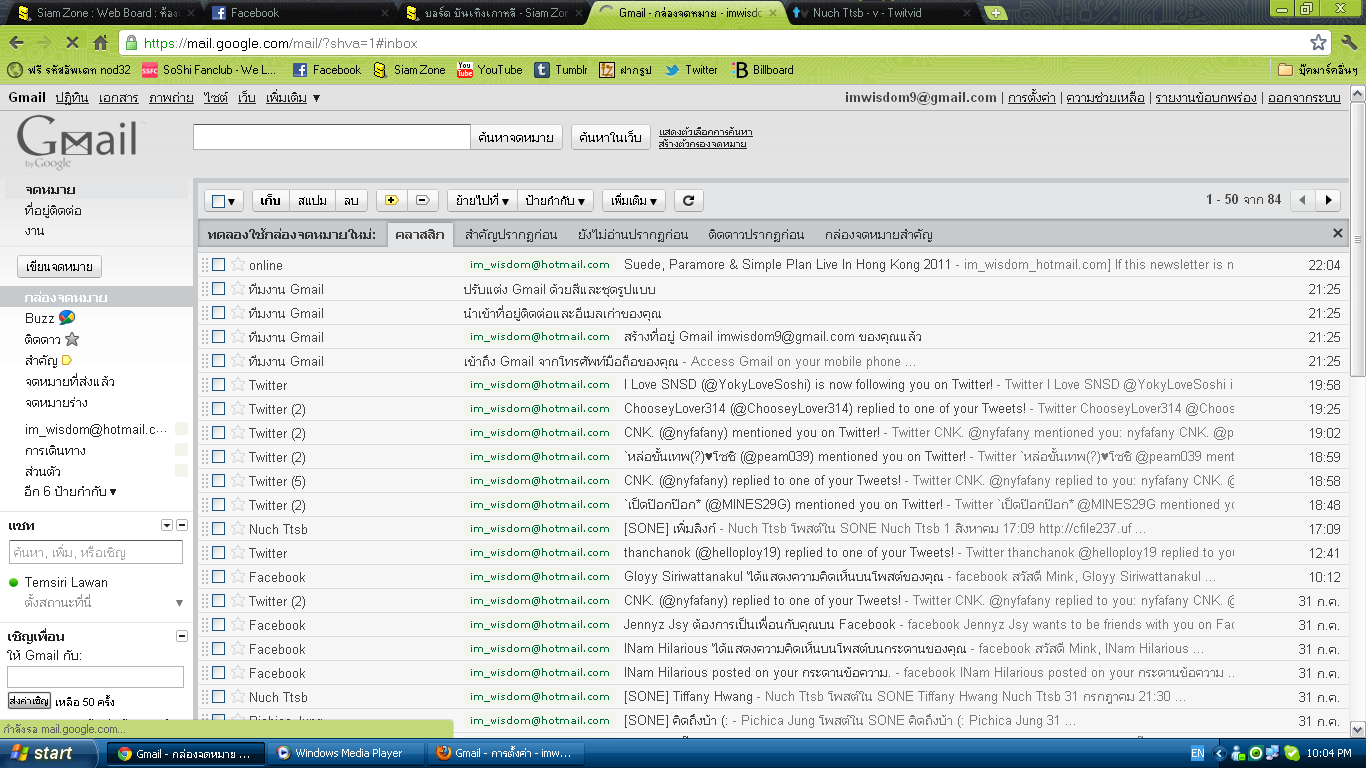Close the new inbox trial tab bar
This screenshot has width=1366, height=768.
point(1338,234)
